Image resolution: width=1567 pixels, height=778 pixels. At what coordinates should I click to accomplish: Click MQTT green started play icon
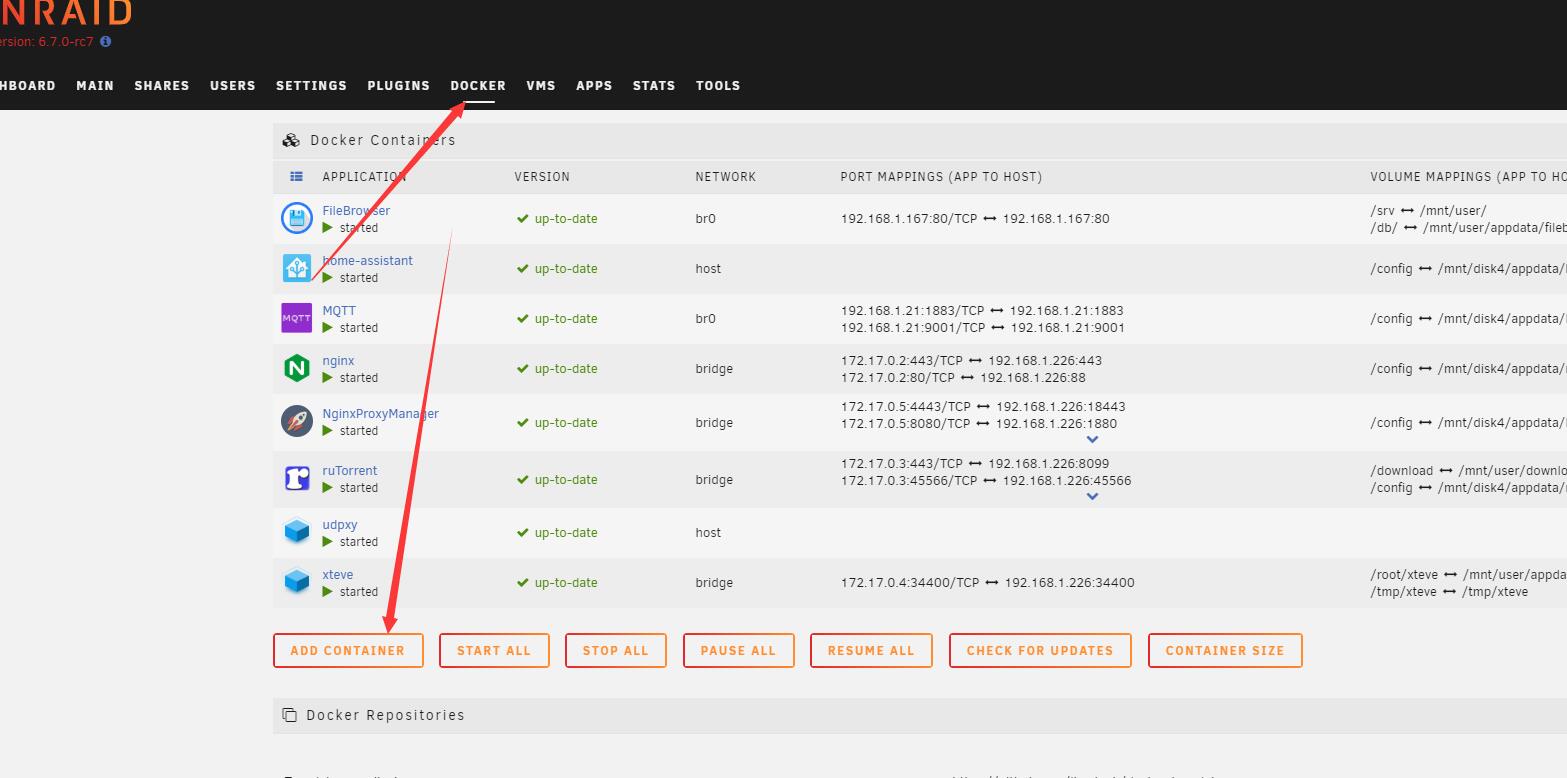pos(328,328)
